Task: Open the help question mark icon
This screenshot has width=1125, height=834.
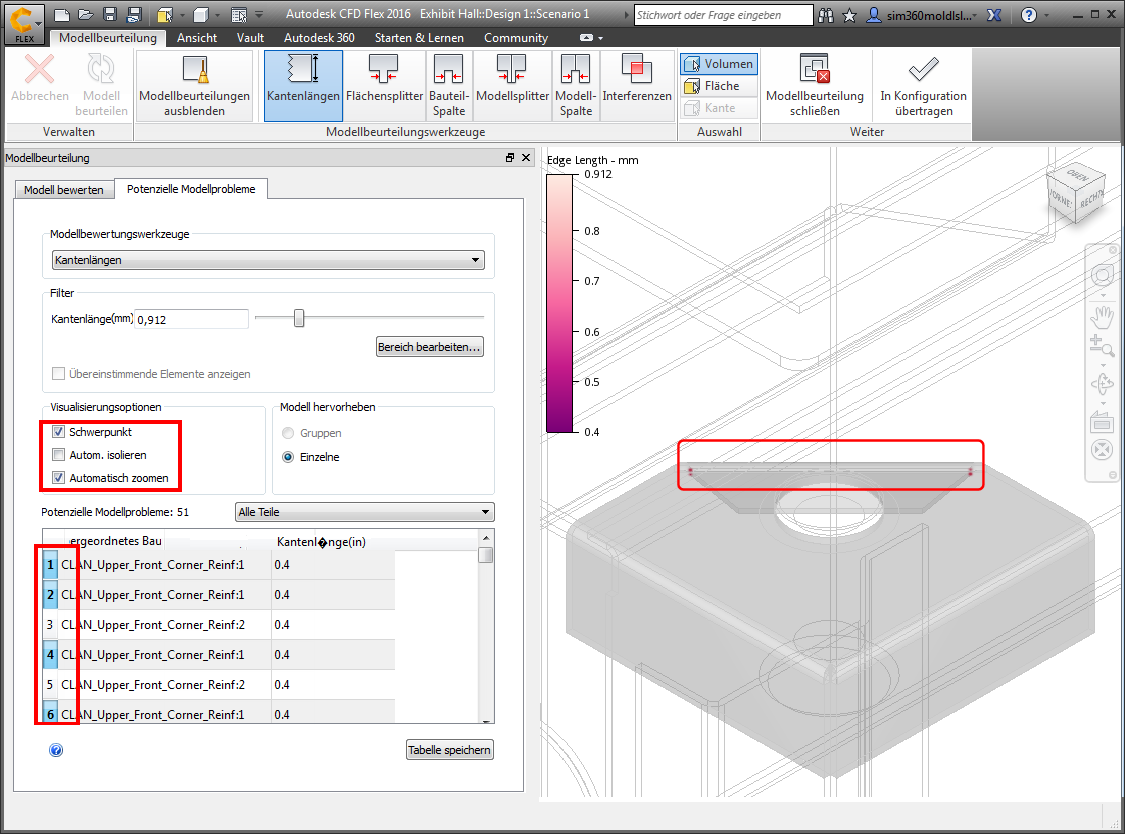Action: pos(1029,15)
